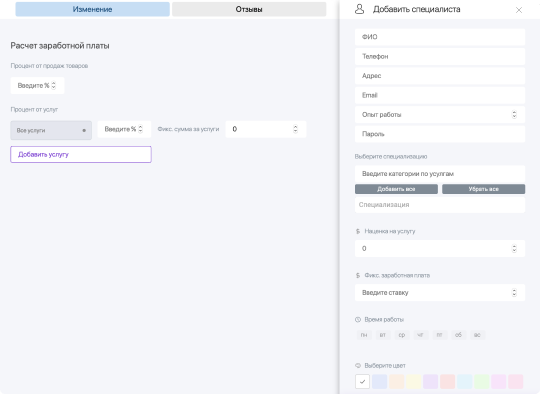
Task: Click the user icon beside Добавить специалиста
Action: point(359,9)
